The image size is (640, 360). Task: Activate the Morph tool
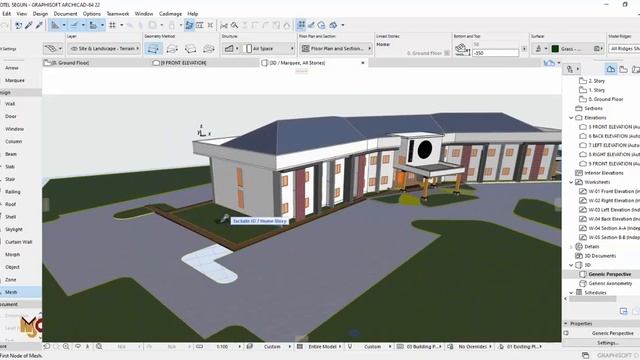pos(12,254)
